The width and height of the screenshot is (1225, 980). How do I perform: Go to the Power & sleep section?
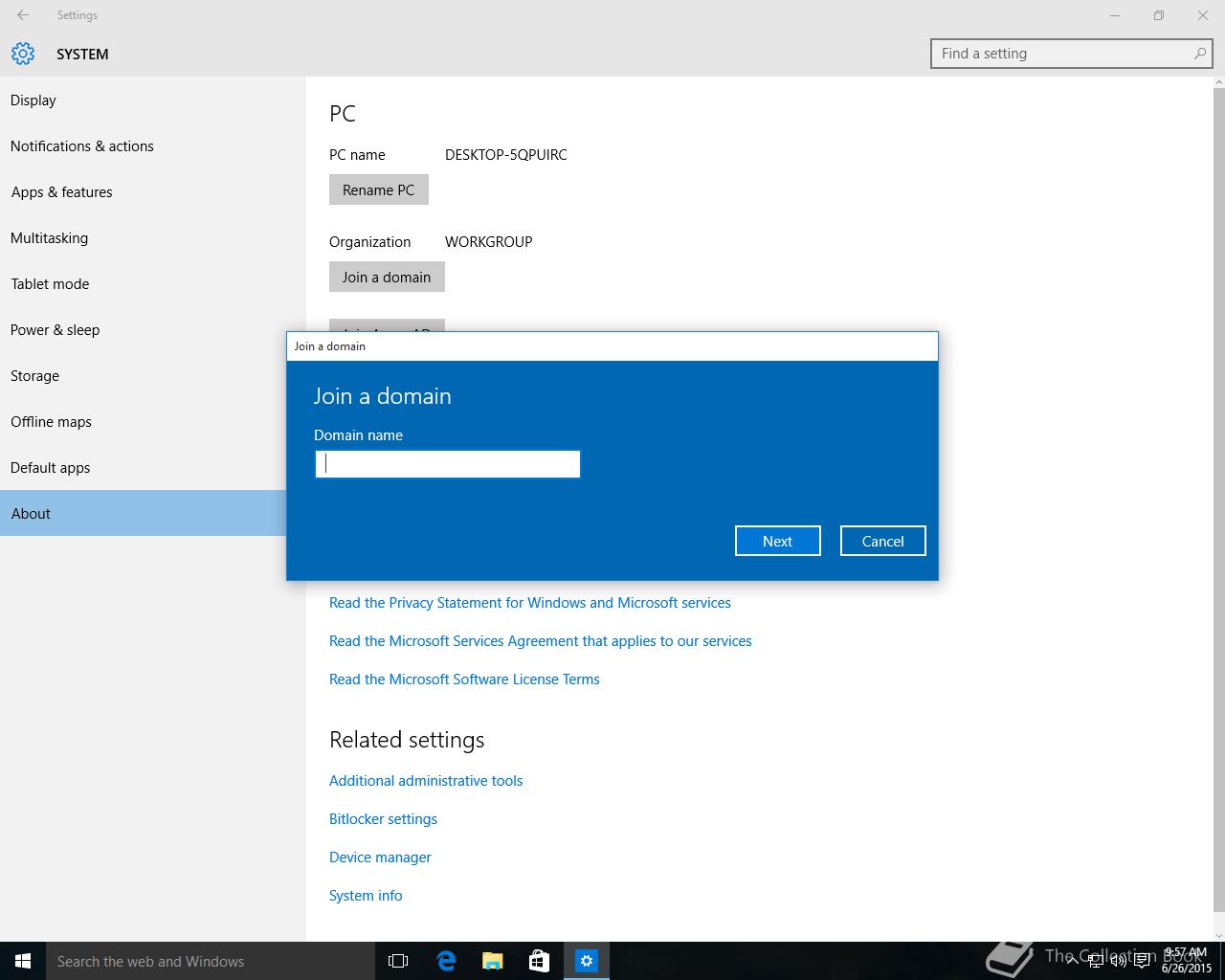56,330
